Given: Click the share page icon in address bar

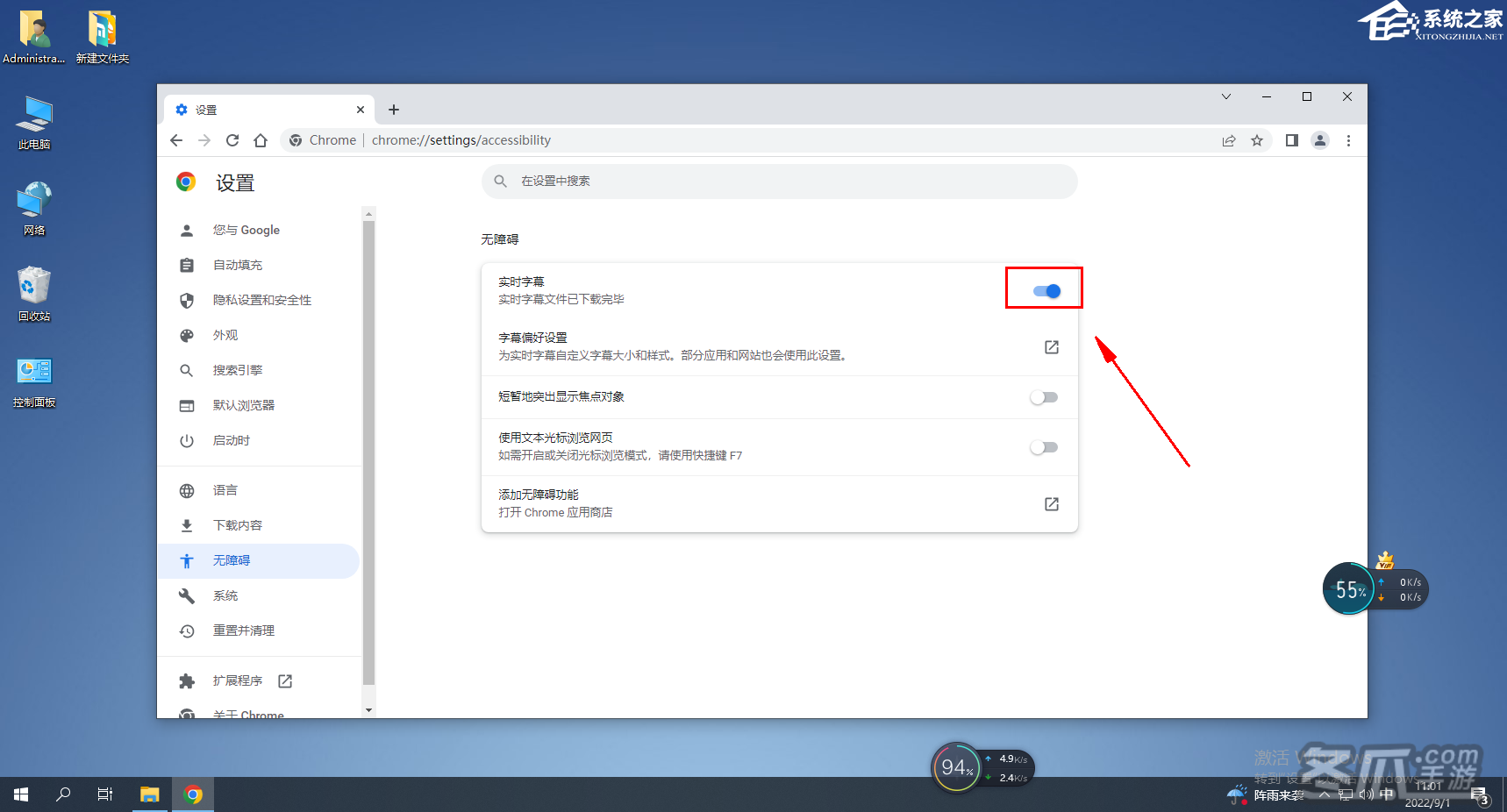Looking at the screenshot, I should point(1229,140).
